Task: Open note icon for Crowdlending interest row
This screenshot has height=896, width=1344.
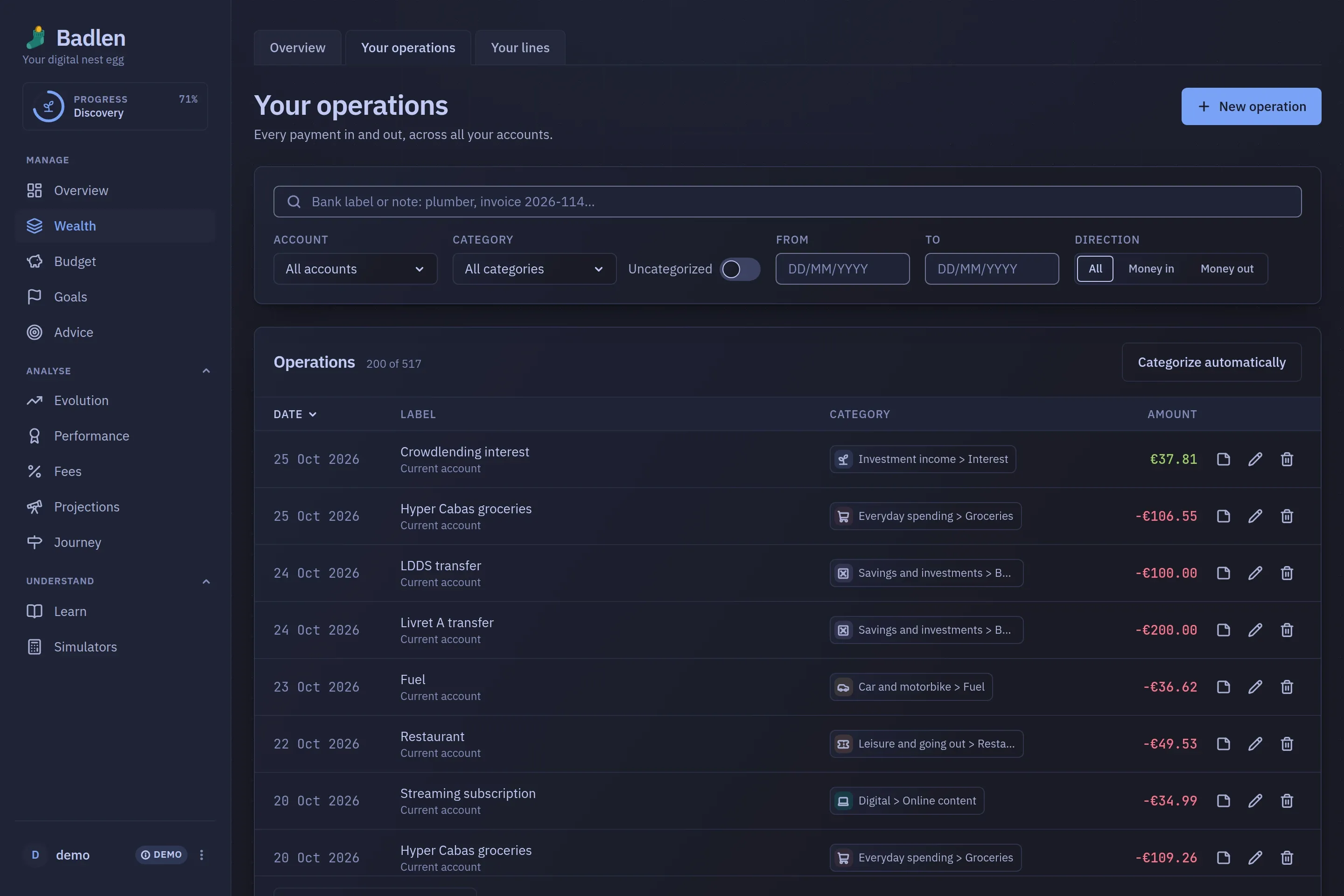Action: tap(1223, 459)
